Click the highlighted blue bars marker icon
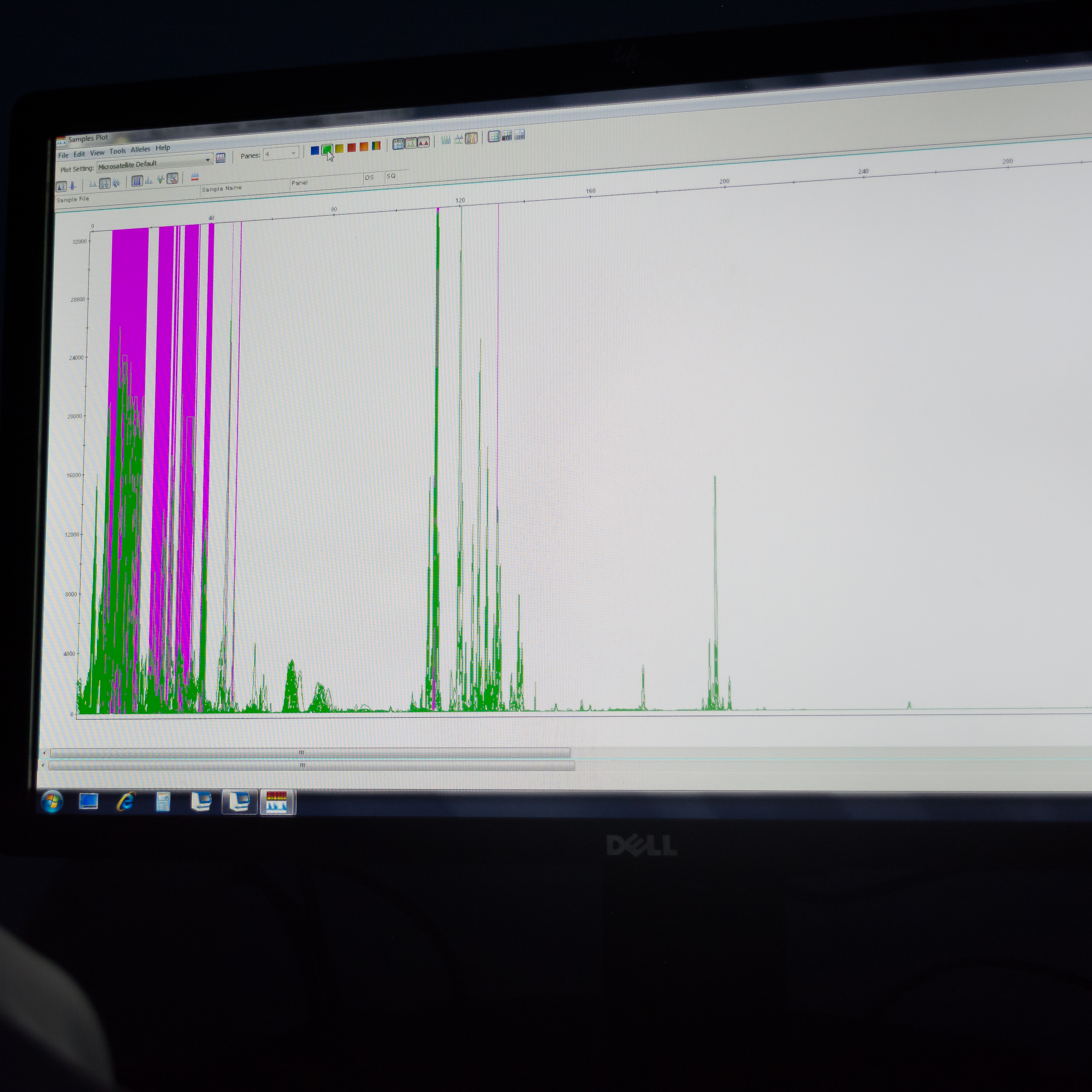Screen dimensions: 1092x1092 tap(137, 181)
